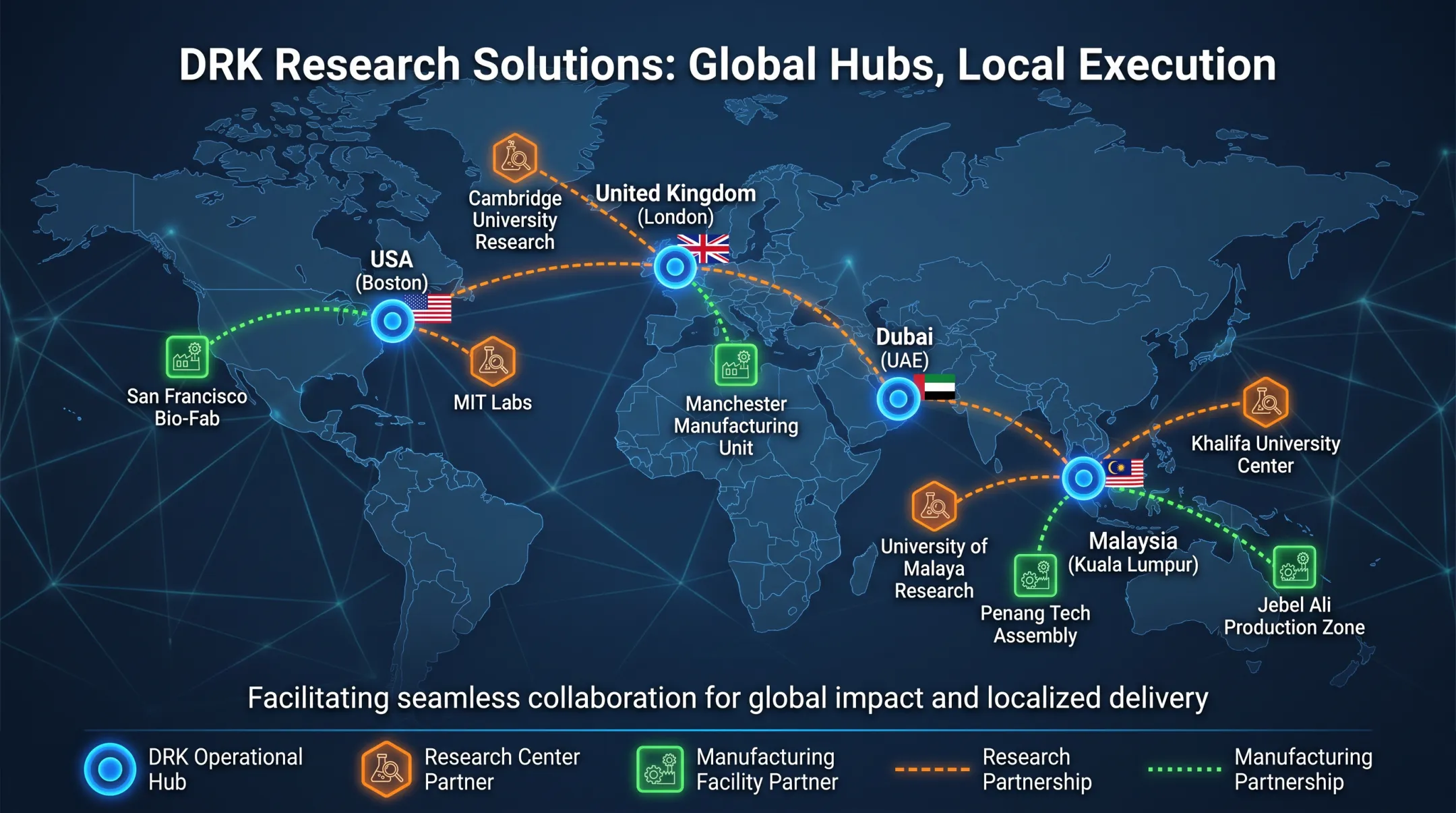Click the legend Manufacturing Facility Partner icon
The height and width of the screenshot is (813, 1456).
pyautogui.click(x=660, y=769)
